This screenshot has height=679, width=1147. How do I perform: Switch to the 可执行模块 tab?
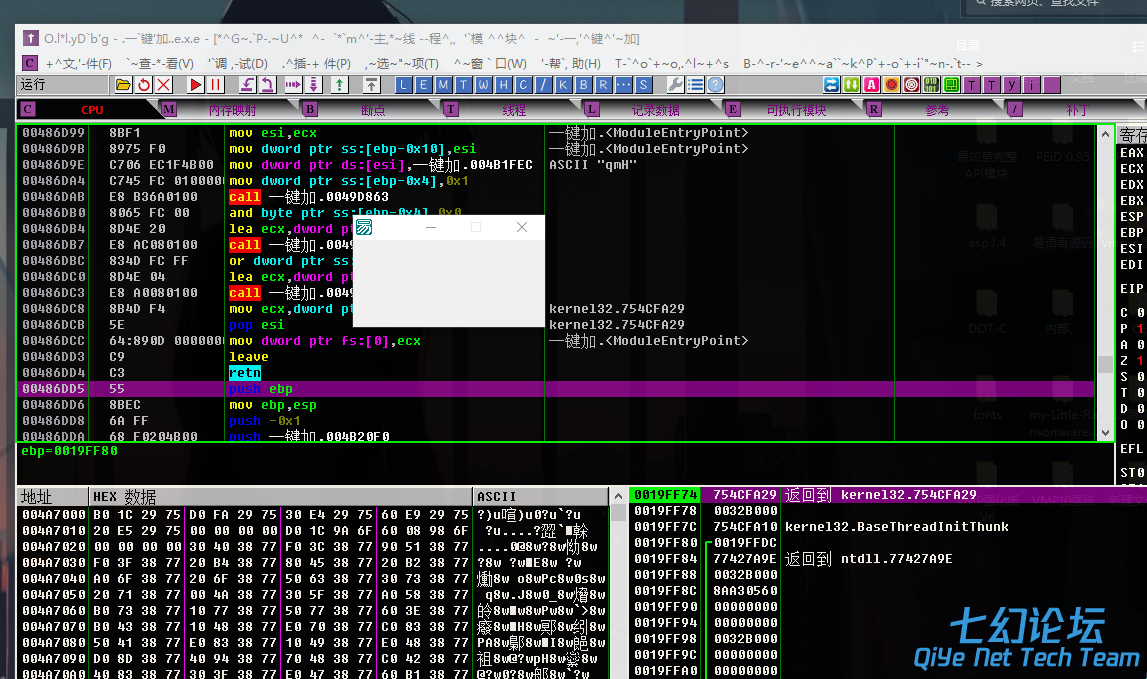pyautogui.click(x=796, y=110)
